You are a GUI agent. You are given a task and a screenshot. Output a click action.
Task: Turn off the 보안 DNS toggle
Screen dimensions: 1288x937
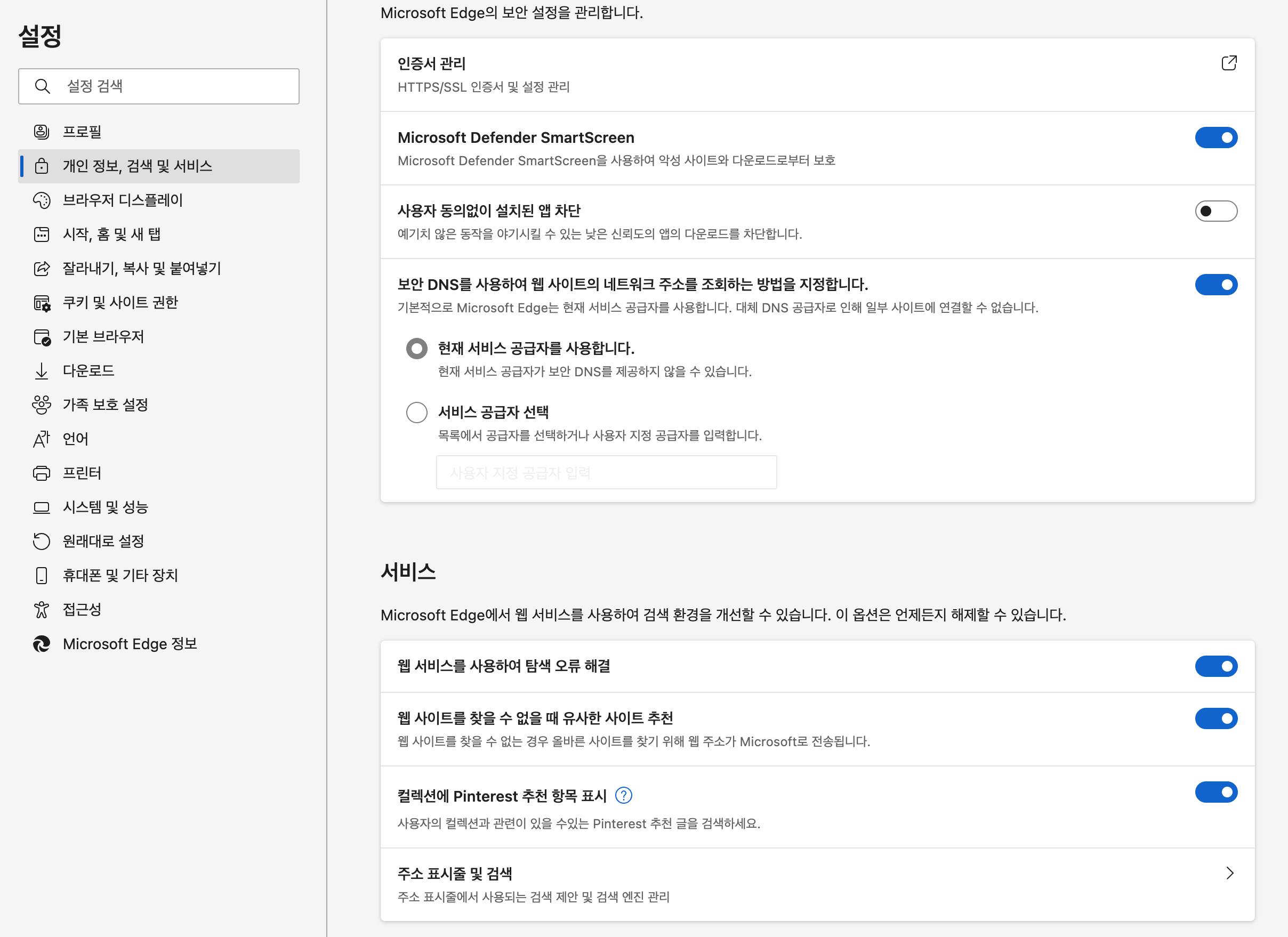tap(1216, 285)
